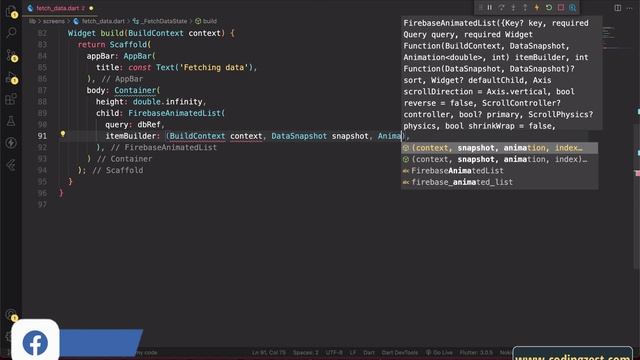Open the Flutter sidebar view

[11, 165]
